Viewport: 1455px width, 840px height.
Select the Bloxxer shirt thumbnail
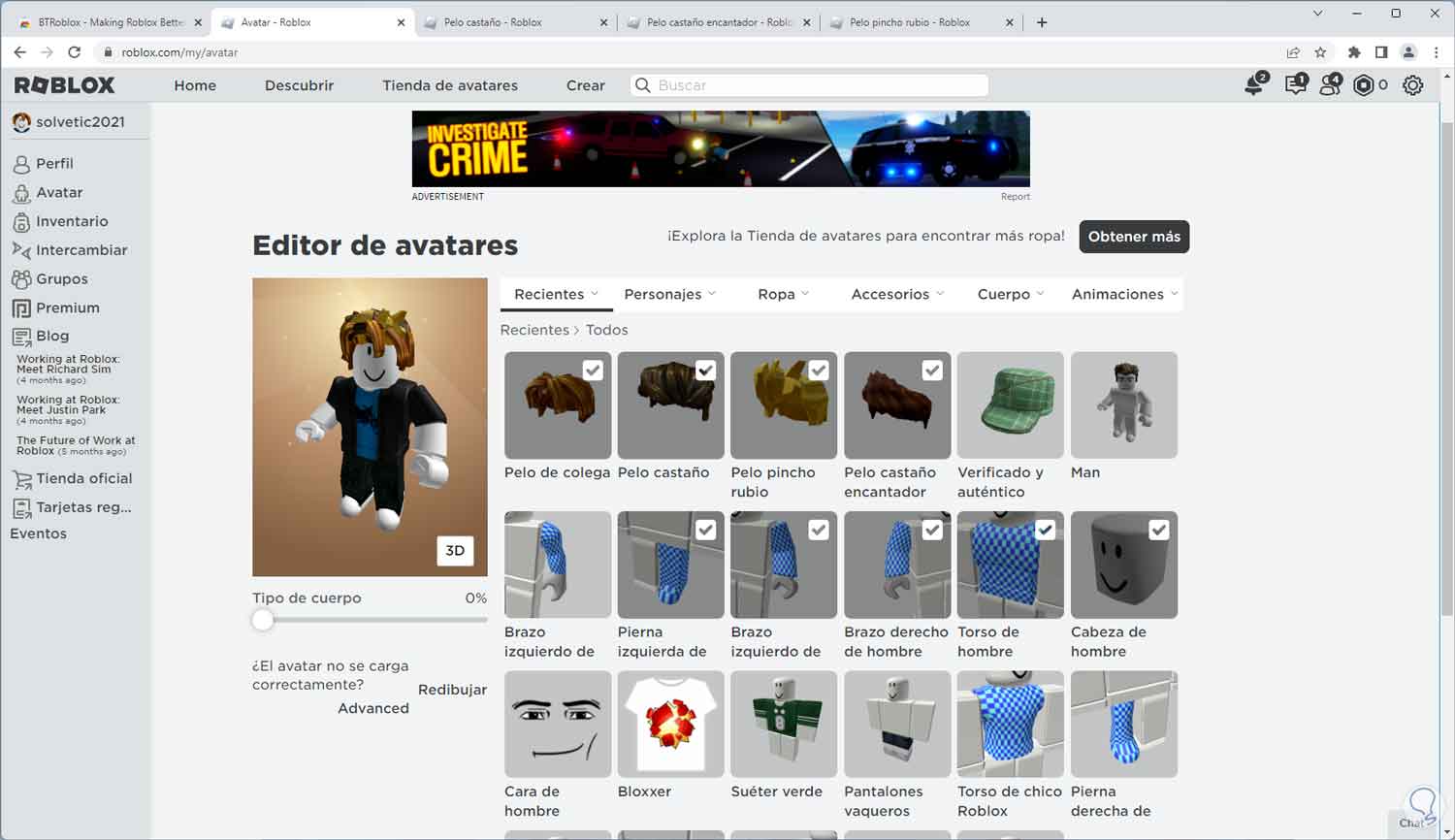[x=671, y=725]
